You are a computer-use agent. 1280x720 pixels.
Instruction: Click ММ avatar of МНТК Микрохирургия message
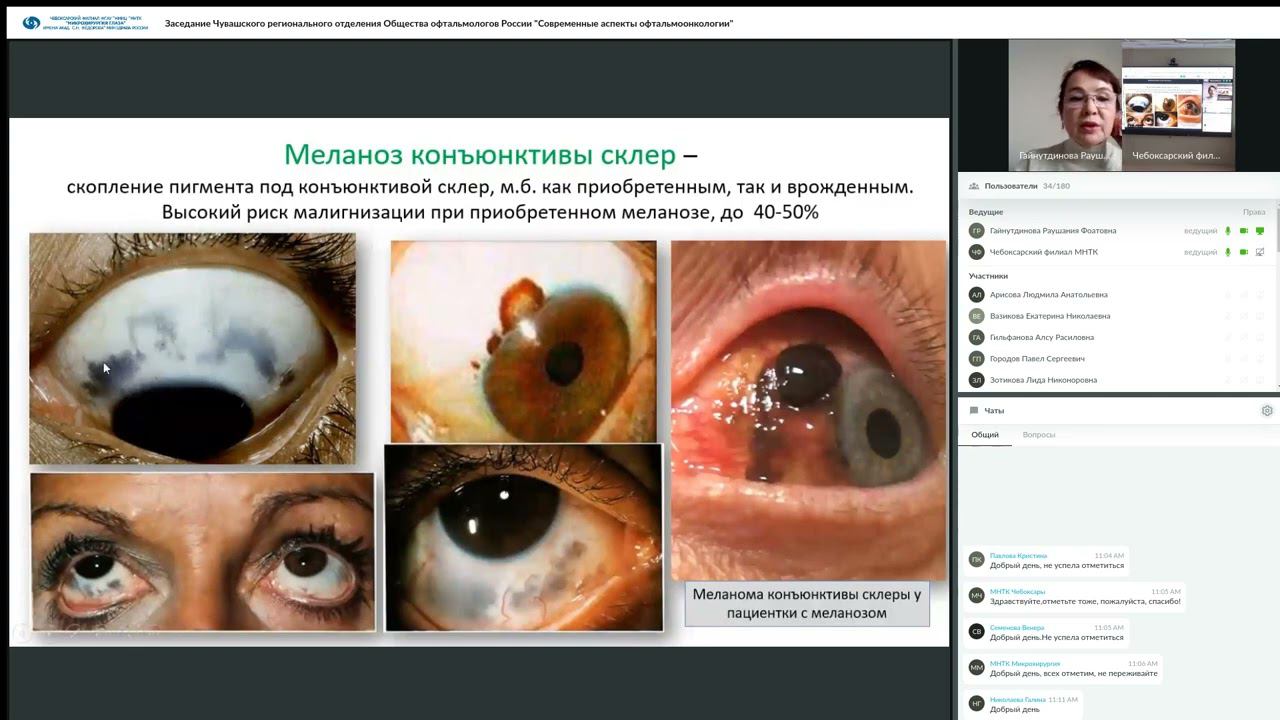pyautogui.click(x=976, y=668)
